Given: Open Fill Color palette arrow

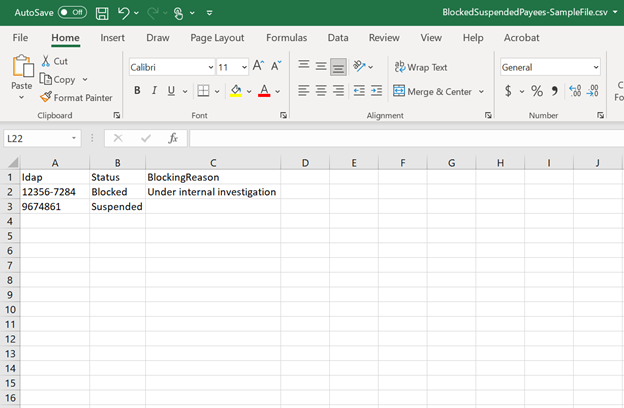Looking at the screenshot, I should (x=249, y=92).
